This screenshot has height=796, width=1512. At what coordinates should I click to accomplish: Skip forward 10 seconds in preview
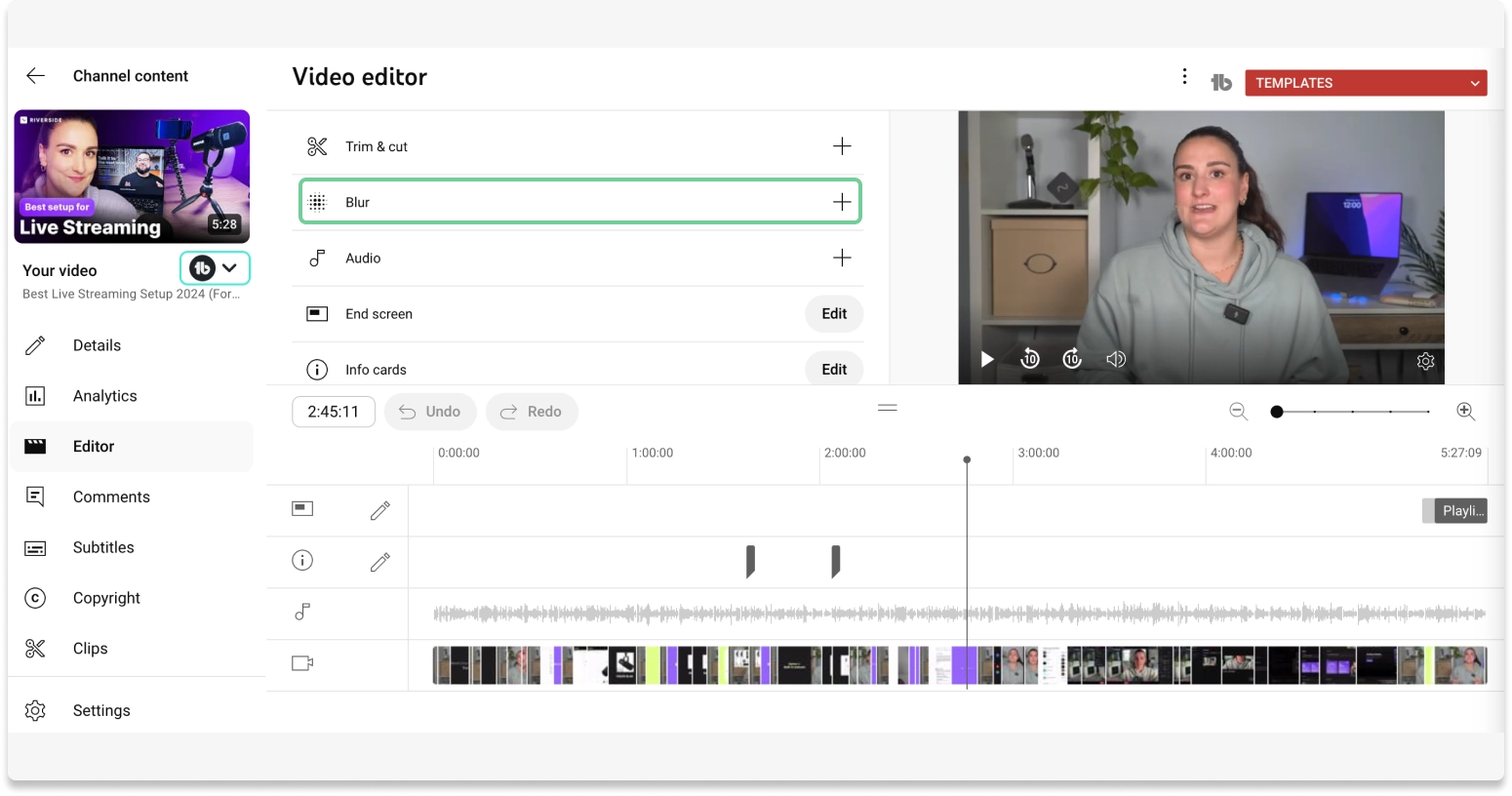click(x=1072, y=359)
